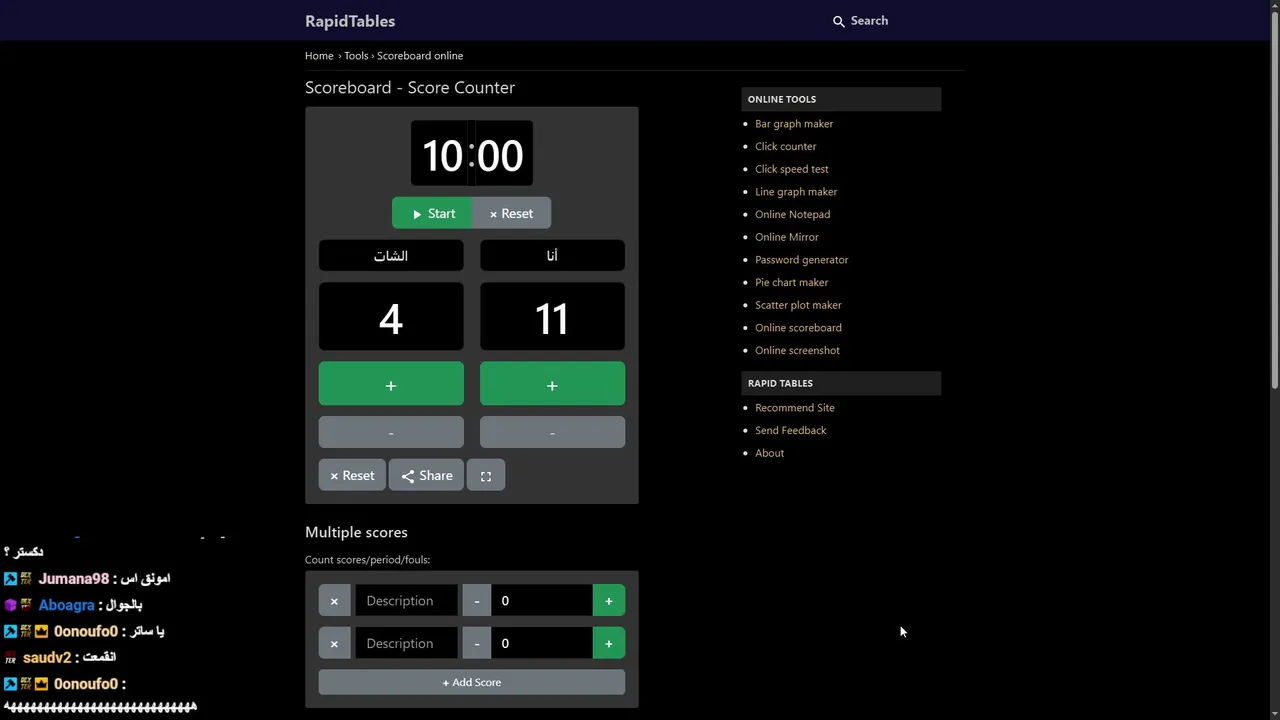Click the page vertical scrollbar
This screenshot has height=720, width=1280.
point(1274,200)
